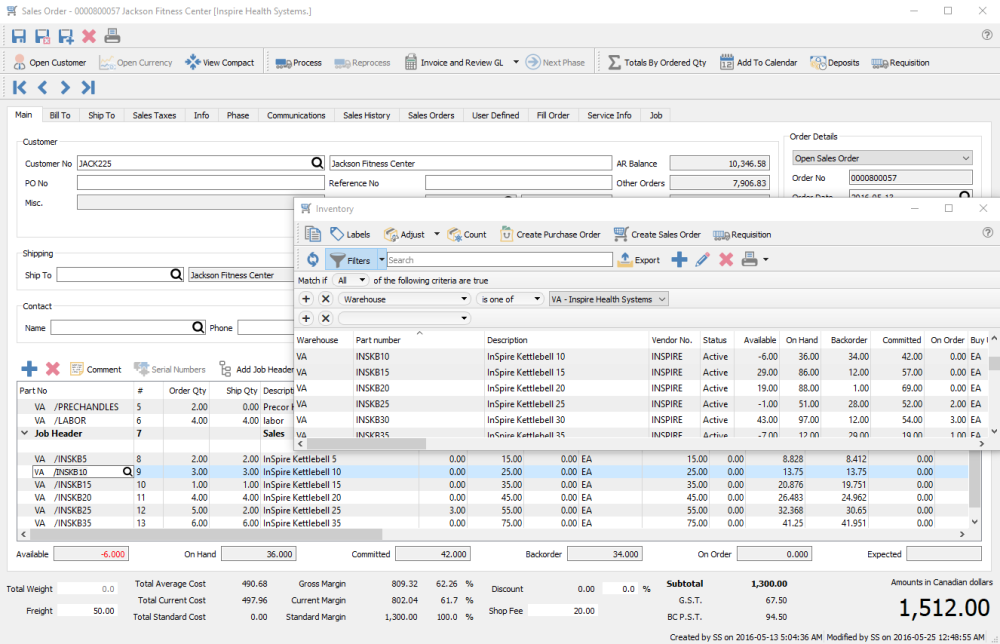Click the pencil Edit icon in Inventory
Screen dimensions: 1000x644
703,260
